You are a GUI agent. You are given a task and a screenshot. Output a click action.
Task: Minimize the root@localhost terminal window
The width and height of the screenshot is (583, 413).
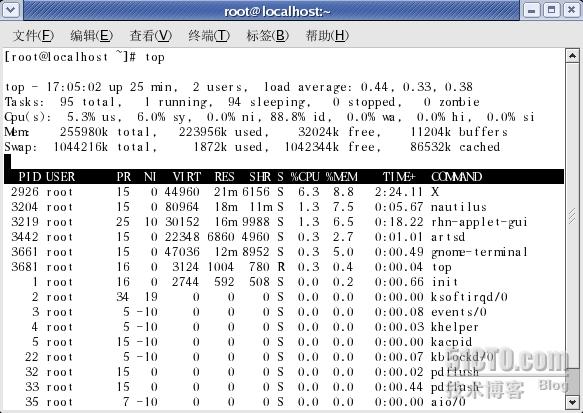[532, 10]
